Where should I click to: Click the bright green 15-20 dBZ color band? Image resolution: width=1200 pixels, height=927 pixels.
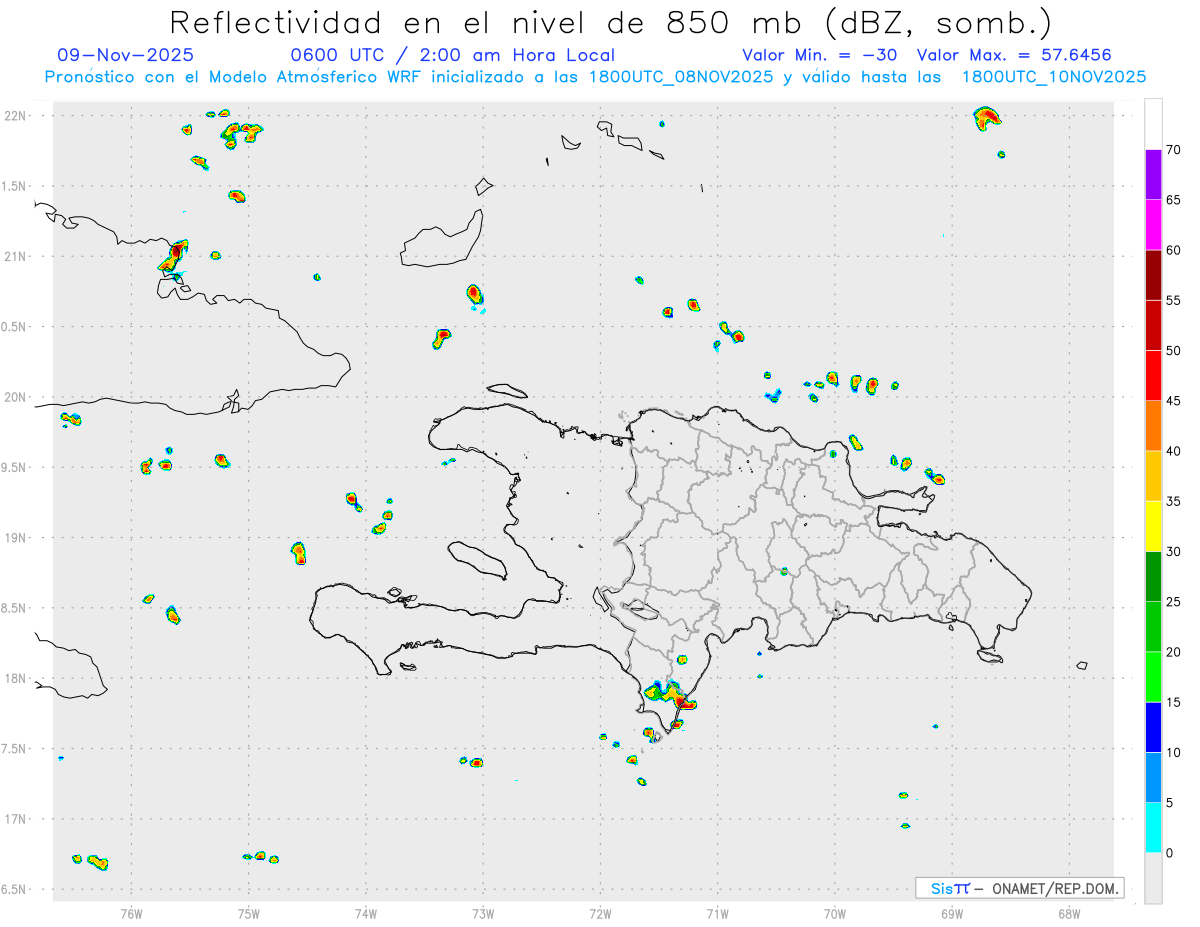pyautogui.click(x=1153, y=677)
